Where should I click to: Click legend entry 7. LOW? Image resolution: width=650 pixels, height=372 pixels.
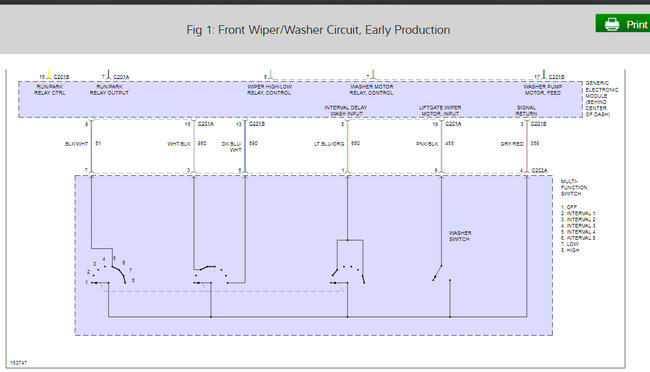[570, 244]
